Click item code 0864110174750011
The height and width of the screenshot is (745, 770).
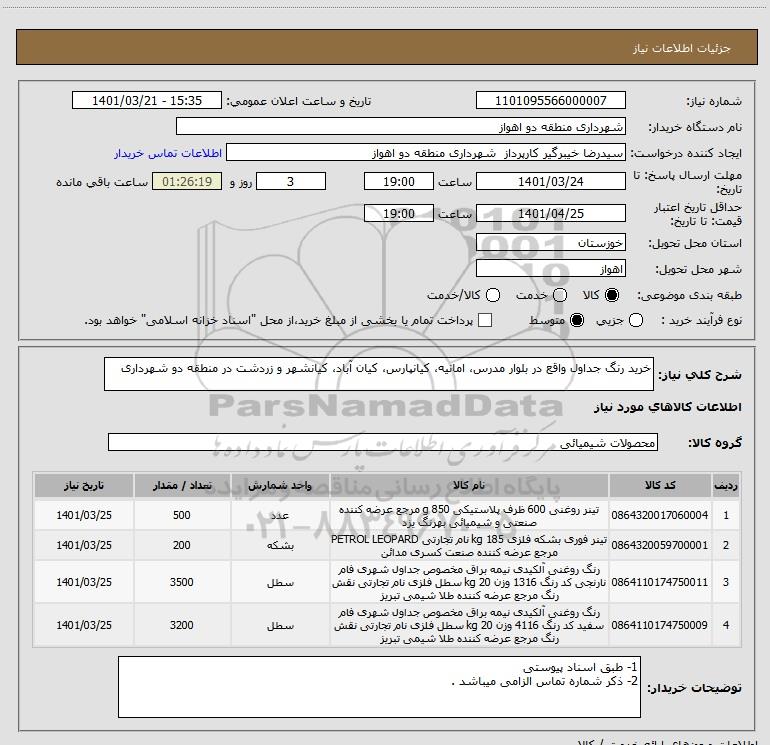(660, 582)
